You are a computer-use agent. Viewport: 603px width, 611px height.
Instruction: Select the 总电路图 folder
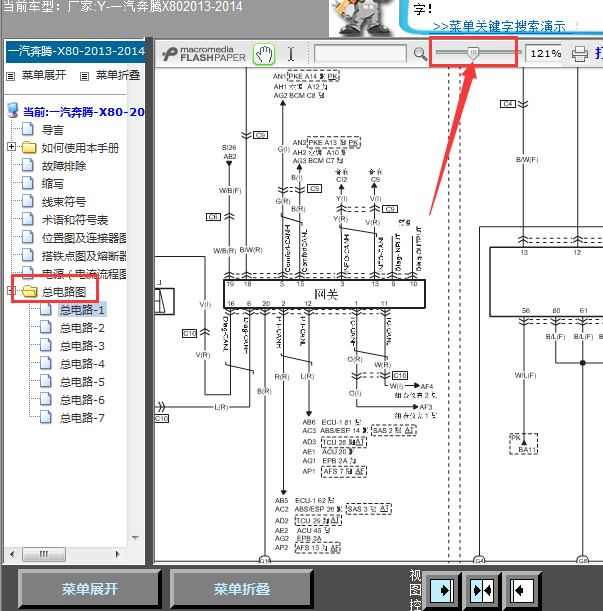tap(64, 291)
